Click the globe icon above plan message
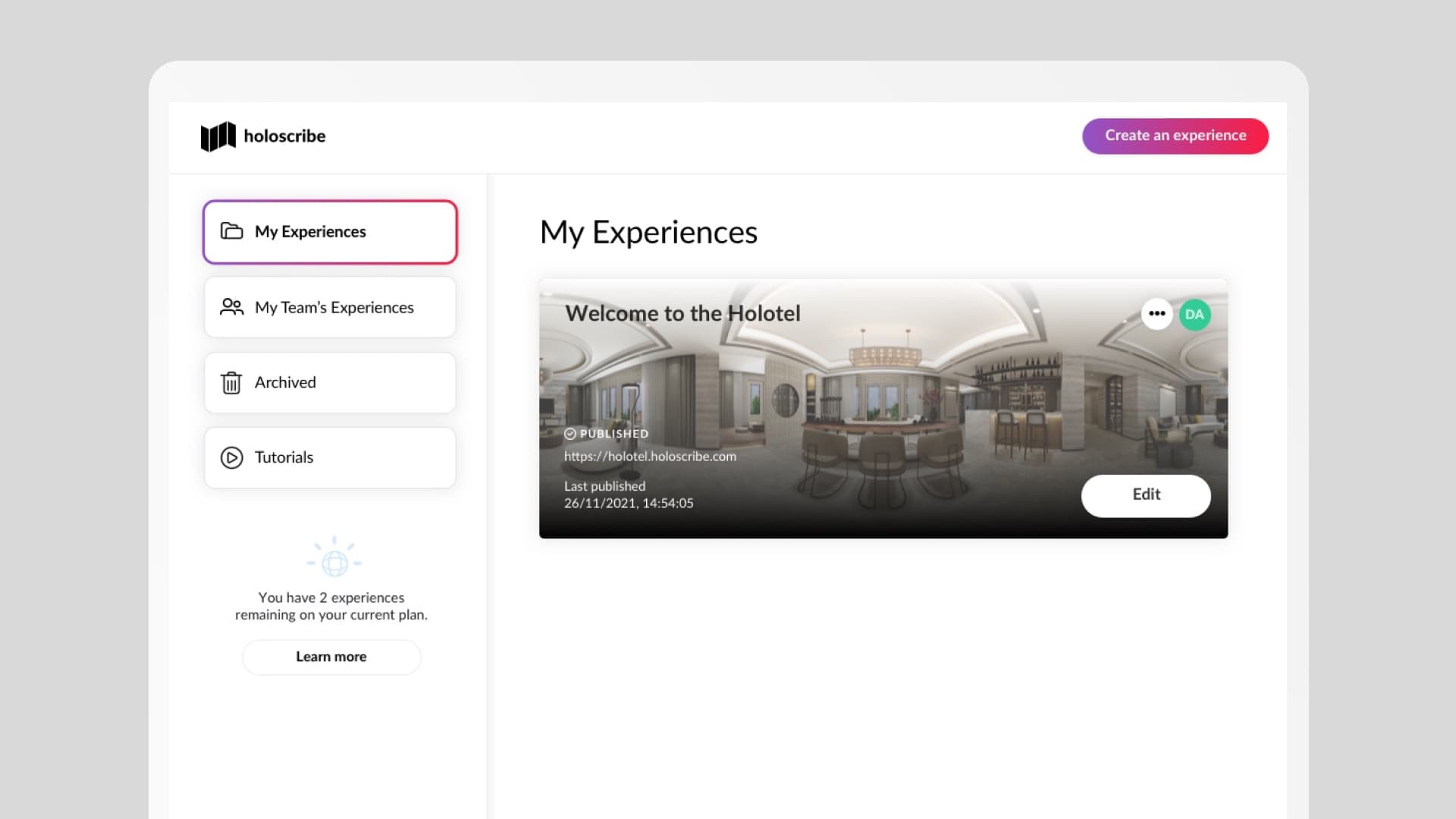This screenshot has width=1456, height=819. 334,562
